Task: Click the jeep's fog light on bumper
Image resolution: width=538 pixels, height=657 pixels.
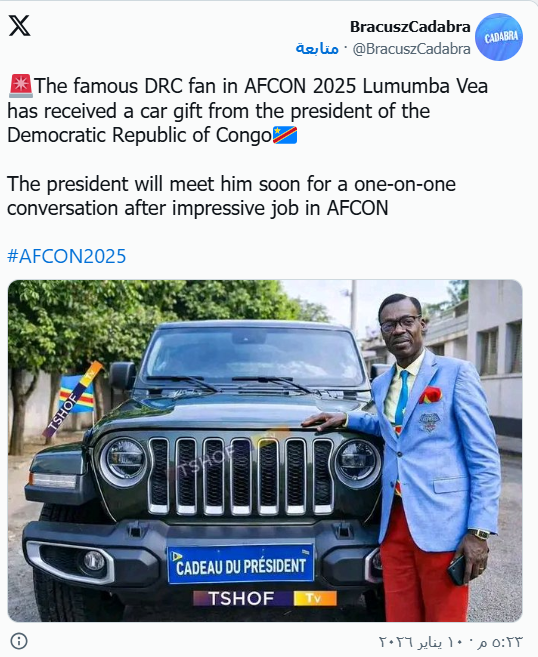Action: (93, 561)
